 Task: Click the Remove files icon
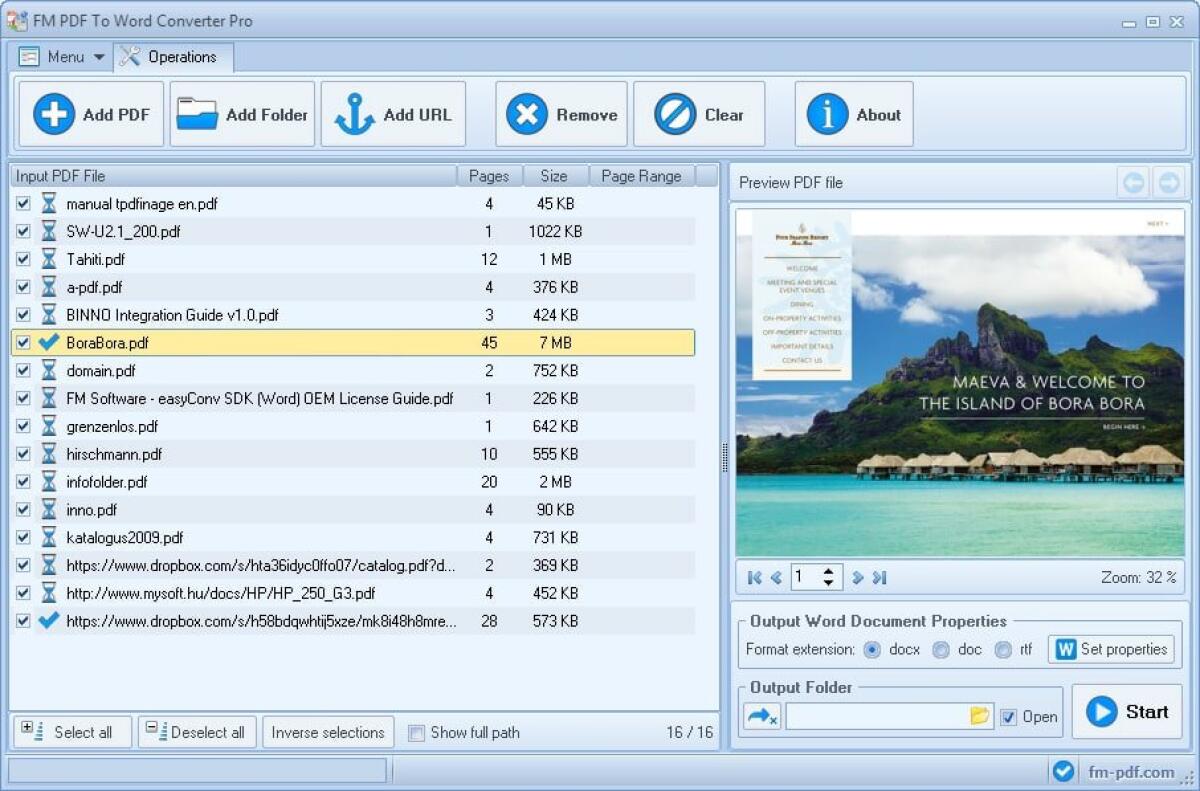(x=527, y=113)
